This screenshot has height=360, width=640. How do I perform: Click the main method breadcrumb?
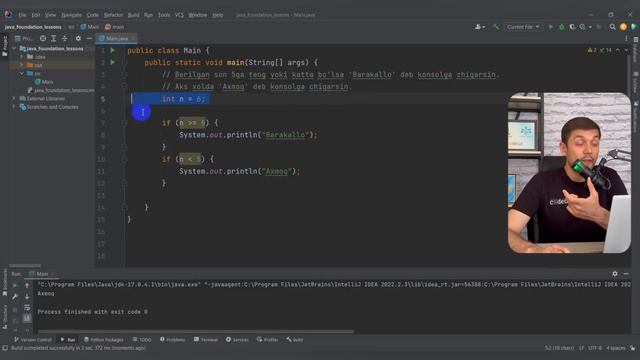pyautogui.click(x=115, y=27)
